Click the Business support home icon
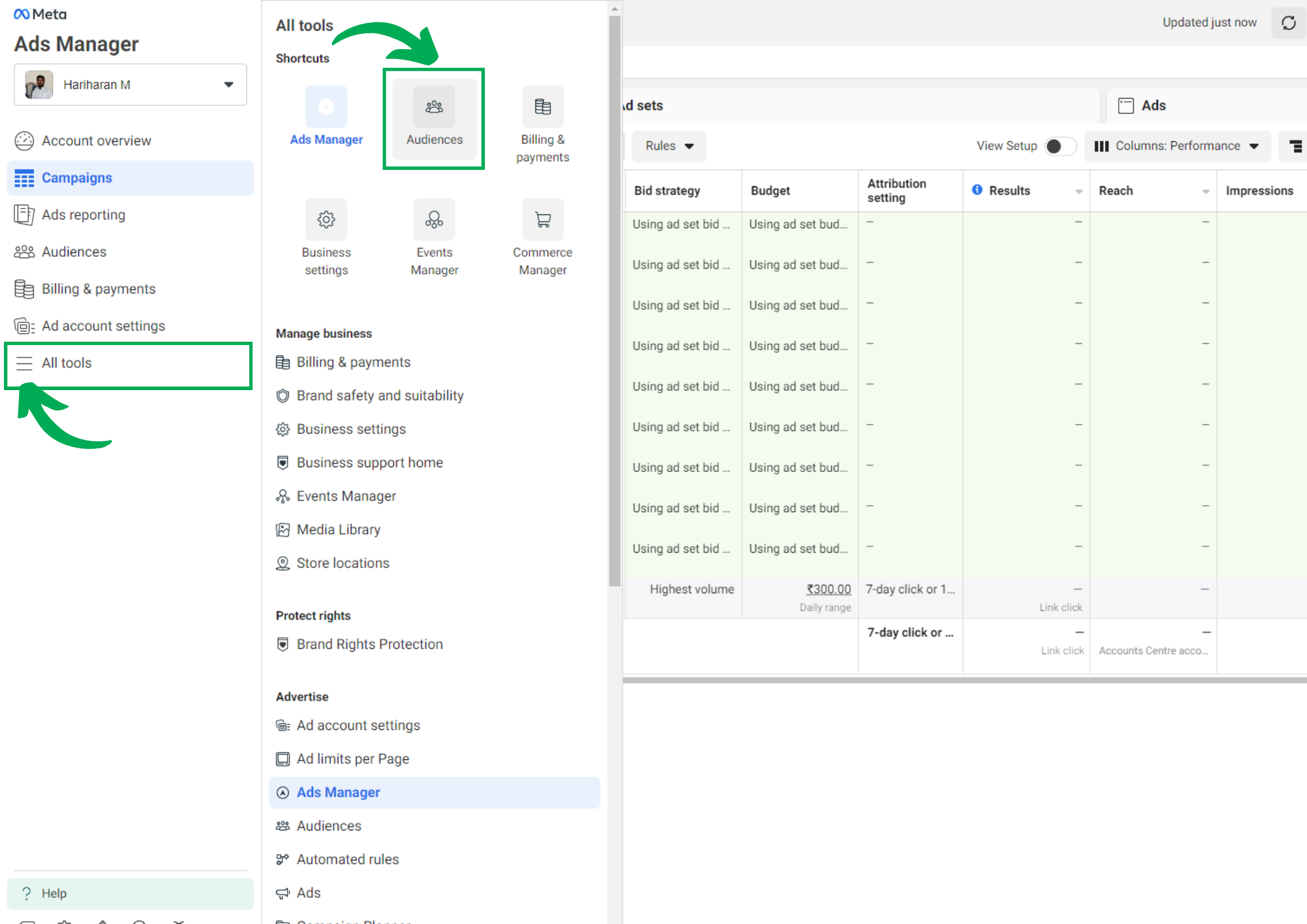The height and width of the screenshot is (924, 1307). (x=282, y=462)
